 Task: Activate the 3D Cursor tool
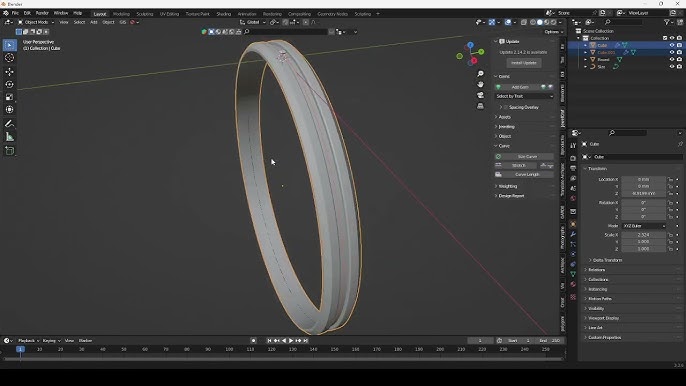(x=10, y=58)
